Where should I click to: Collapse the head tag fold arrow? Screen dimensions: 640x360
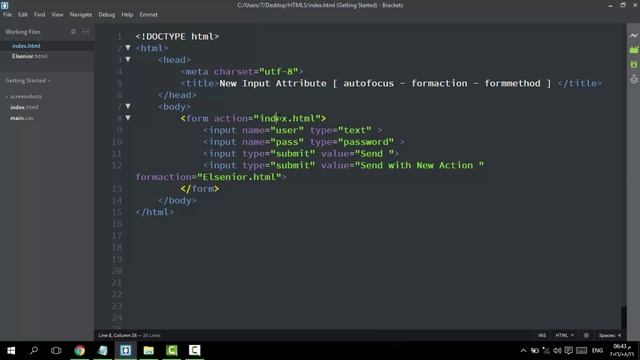[x=128, y=60]
